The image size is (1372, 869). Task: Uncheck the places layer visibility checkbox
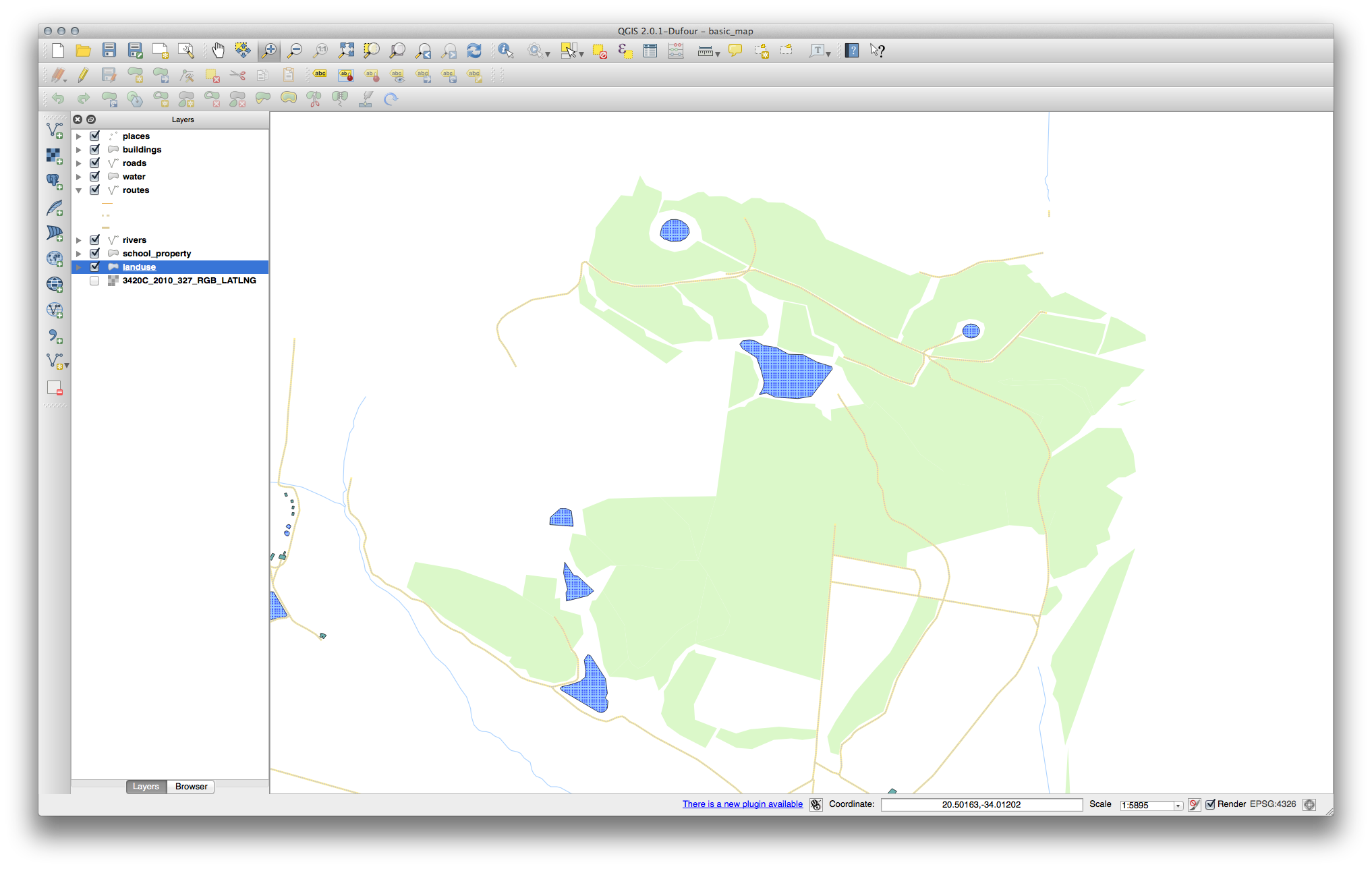tap(94, 136)
